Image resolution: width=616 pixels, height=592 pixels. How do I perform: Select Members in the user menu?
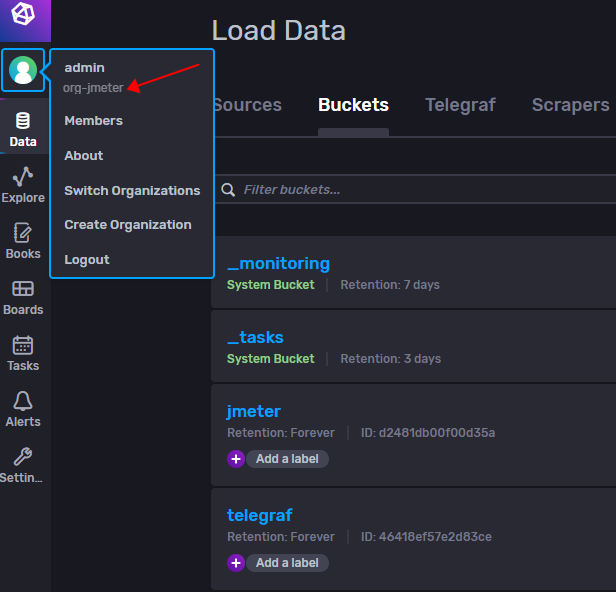coord(94,121)
